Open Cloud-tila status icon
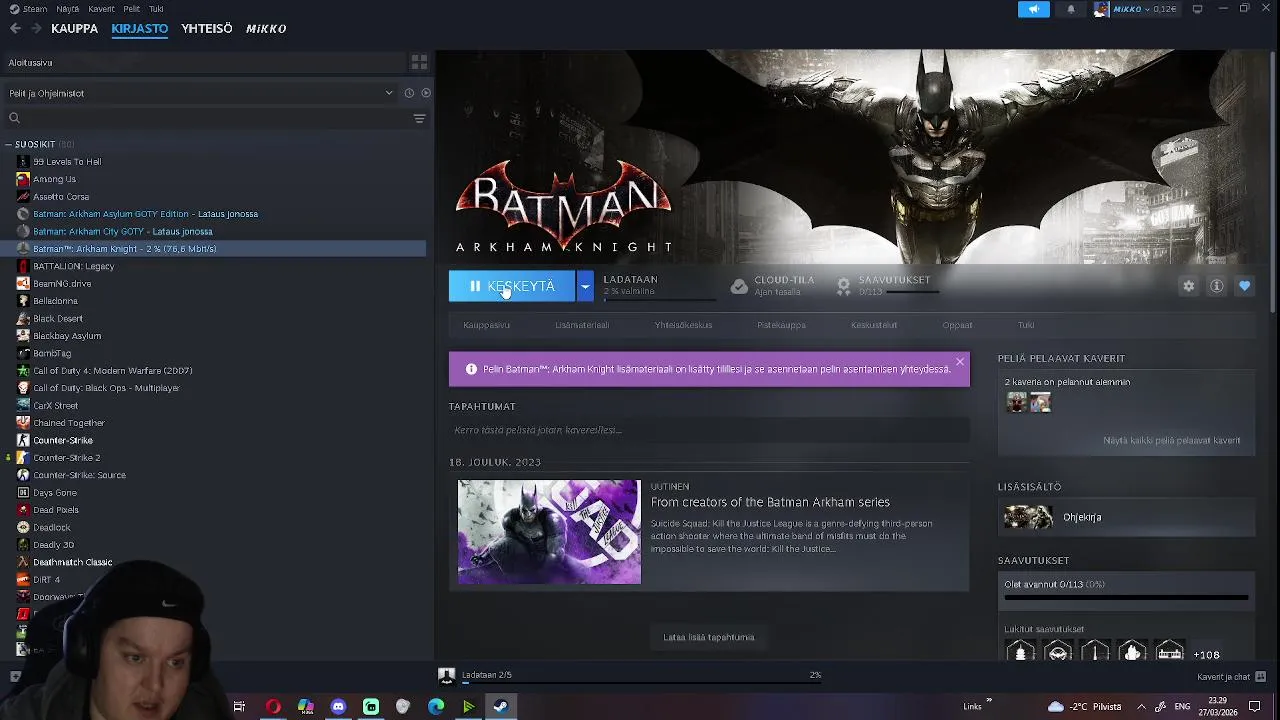This screenshot has height=720, width=1280. [x=738, y=286]
